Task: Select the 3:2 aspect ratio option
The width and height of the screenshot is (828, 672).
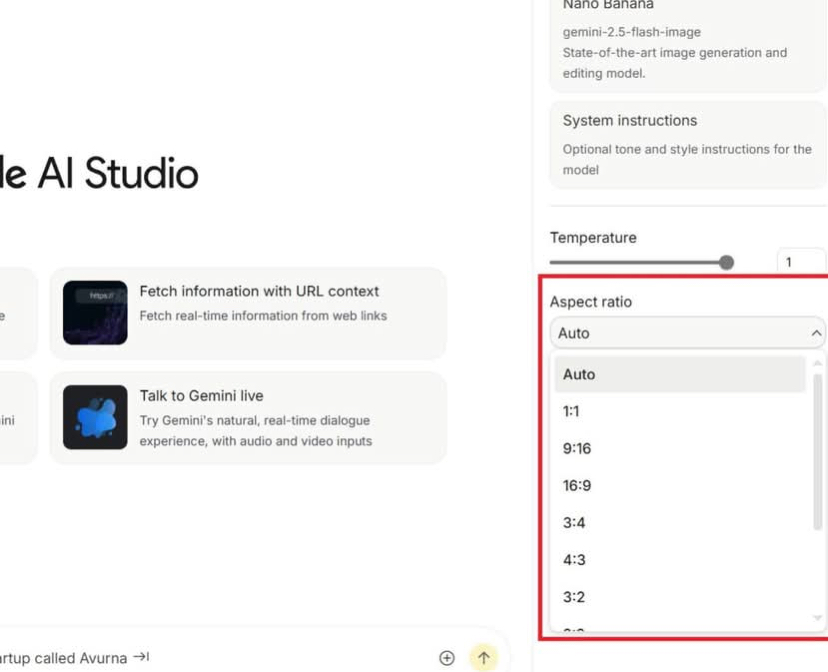Action: [x=680, y=597]
